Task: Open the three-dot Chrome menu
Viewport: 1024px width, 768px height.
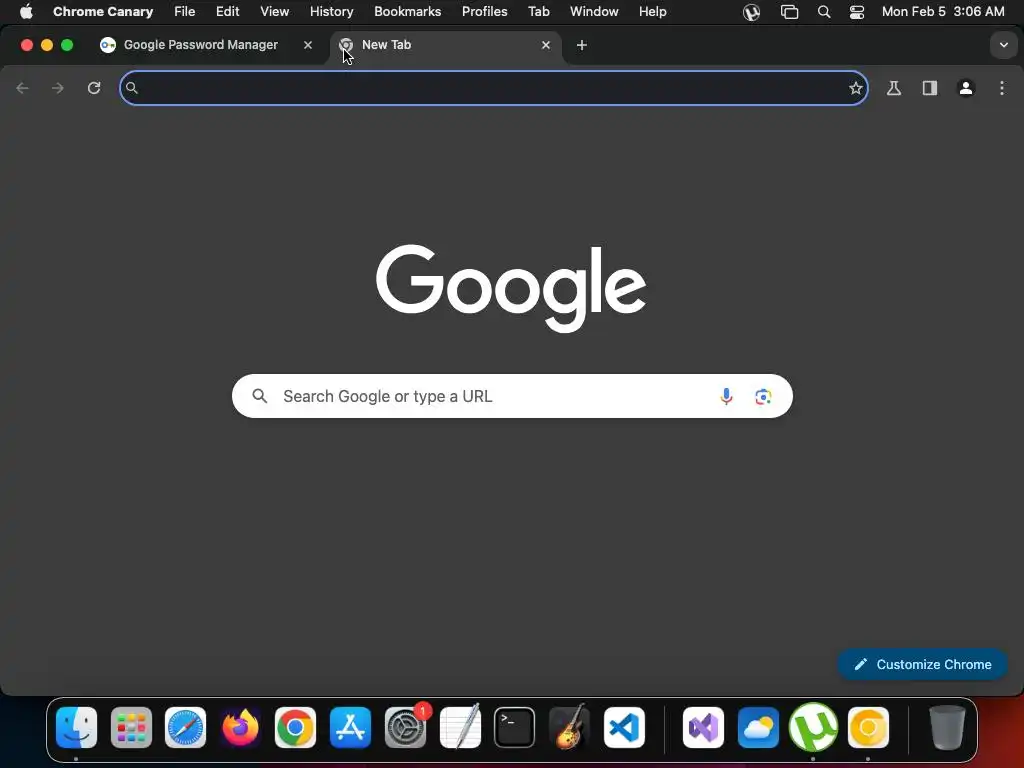Action: [1002, 88]
